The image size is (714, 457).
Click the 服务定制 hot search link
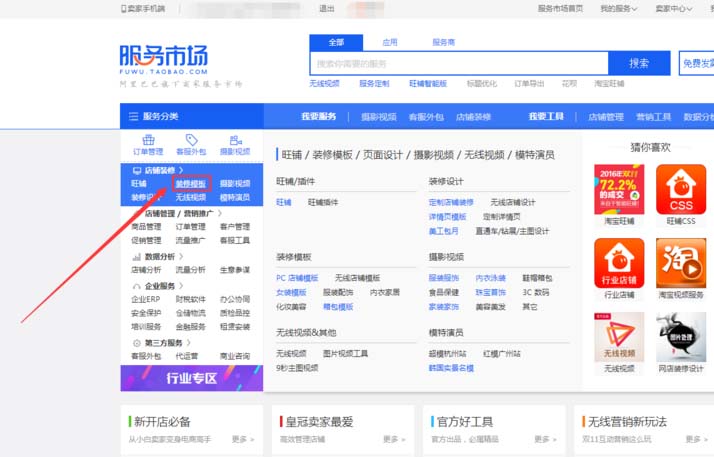[x=374, y=83]
